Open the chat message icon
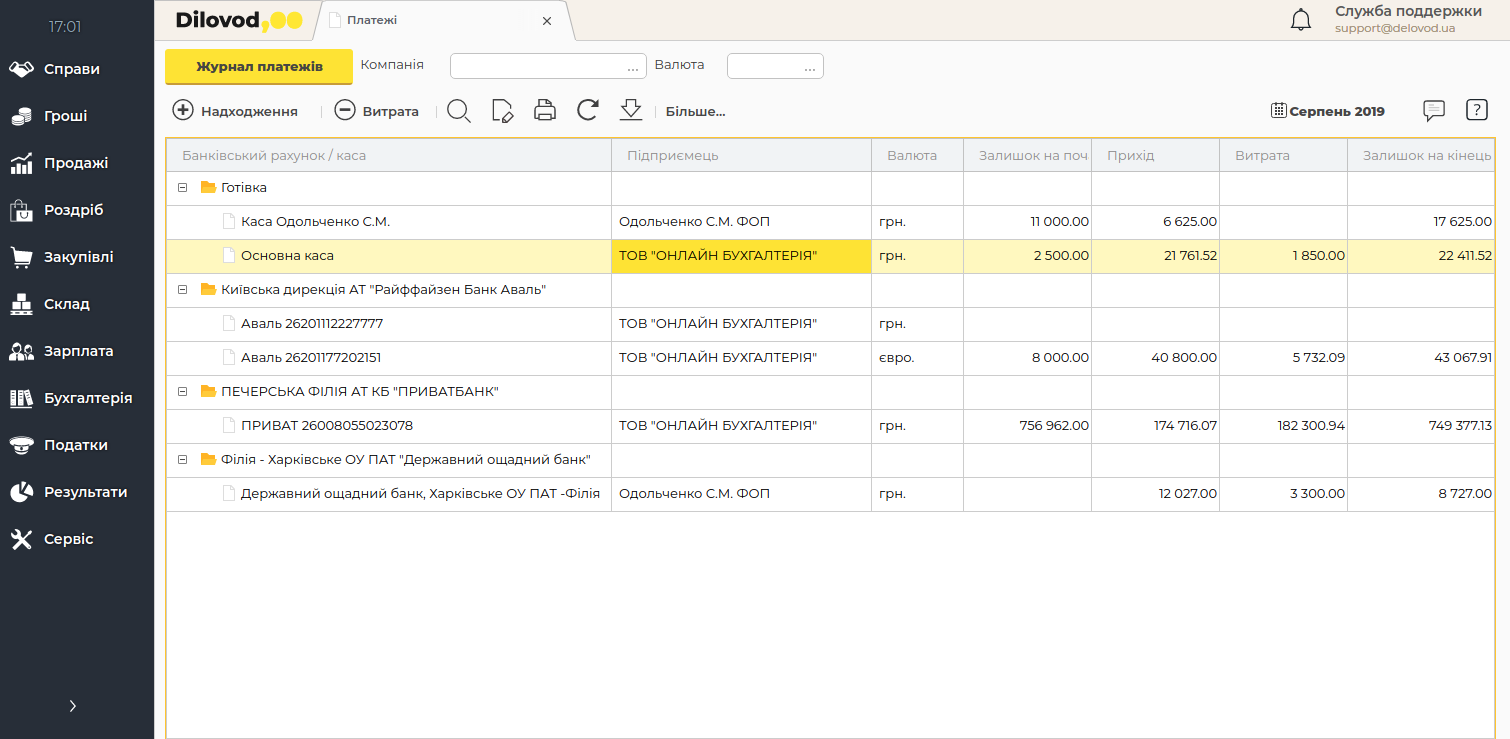Viewport: 1510px width, 739px height. [x=1434, y=111]
